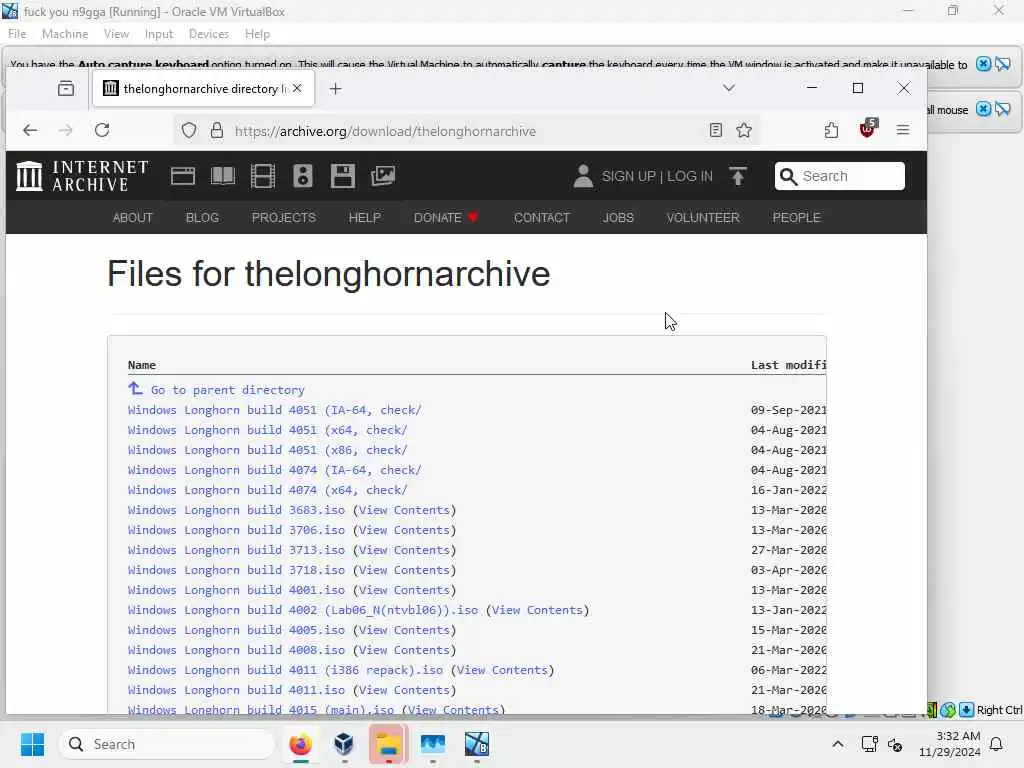
Task: Click the LOG IN link
Action: [690, 176]
